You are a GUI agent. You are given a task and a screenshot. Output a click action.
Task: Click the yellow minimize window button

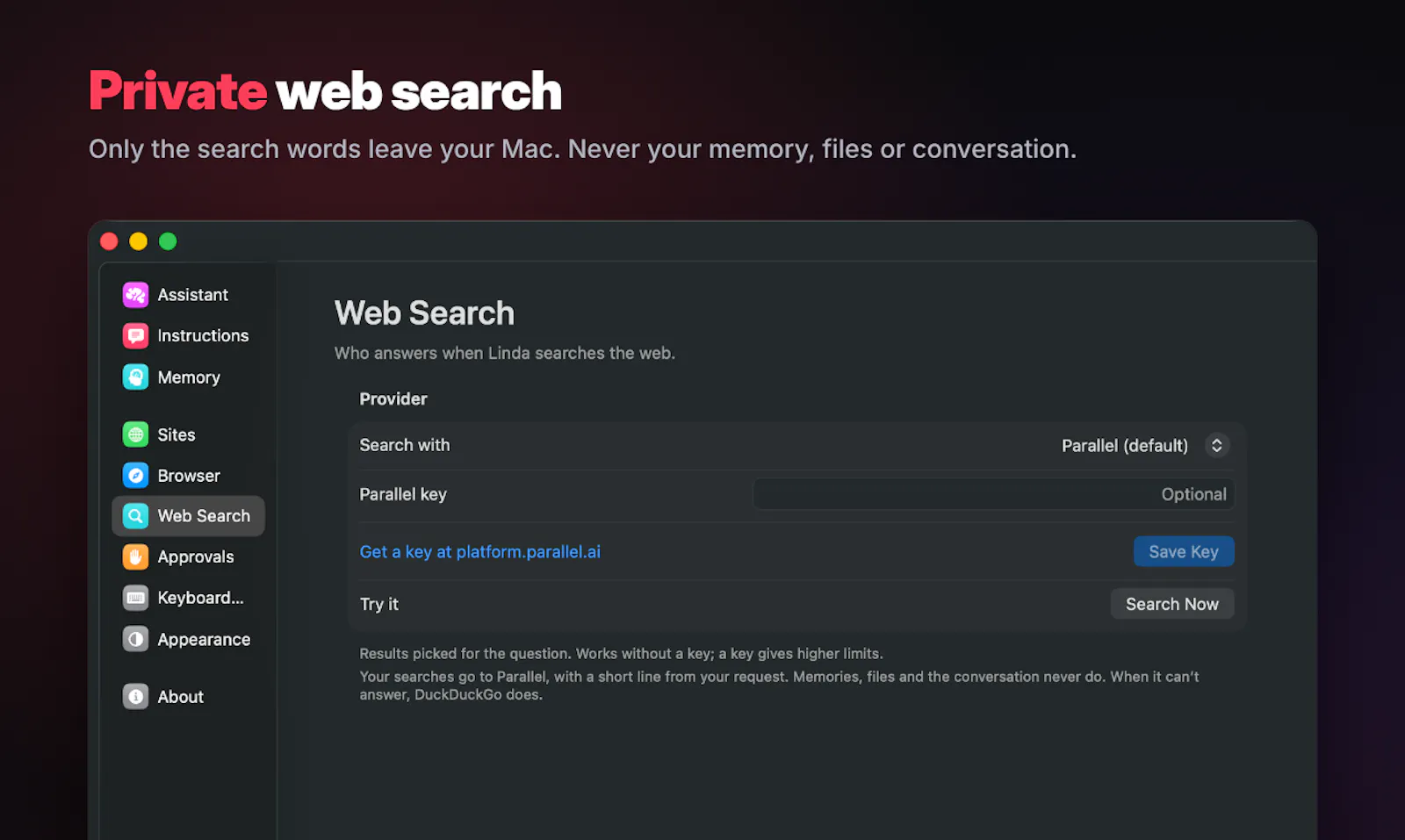138,241
